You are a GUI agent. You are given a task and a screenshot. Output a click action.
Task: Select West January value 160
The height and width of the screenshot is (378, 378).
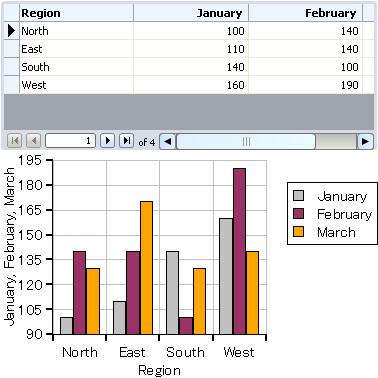[x=191, y=85]
